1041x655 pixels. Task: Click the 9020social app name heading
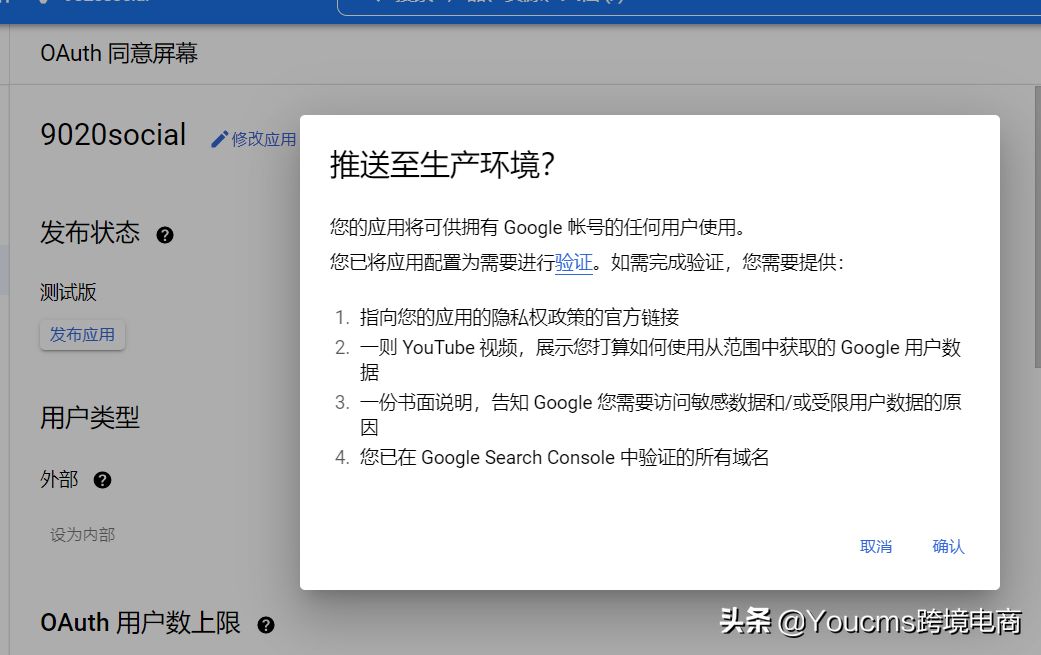pos(113,135)
